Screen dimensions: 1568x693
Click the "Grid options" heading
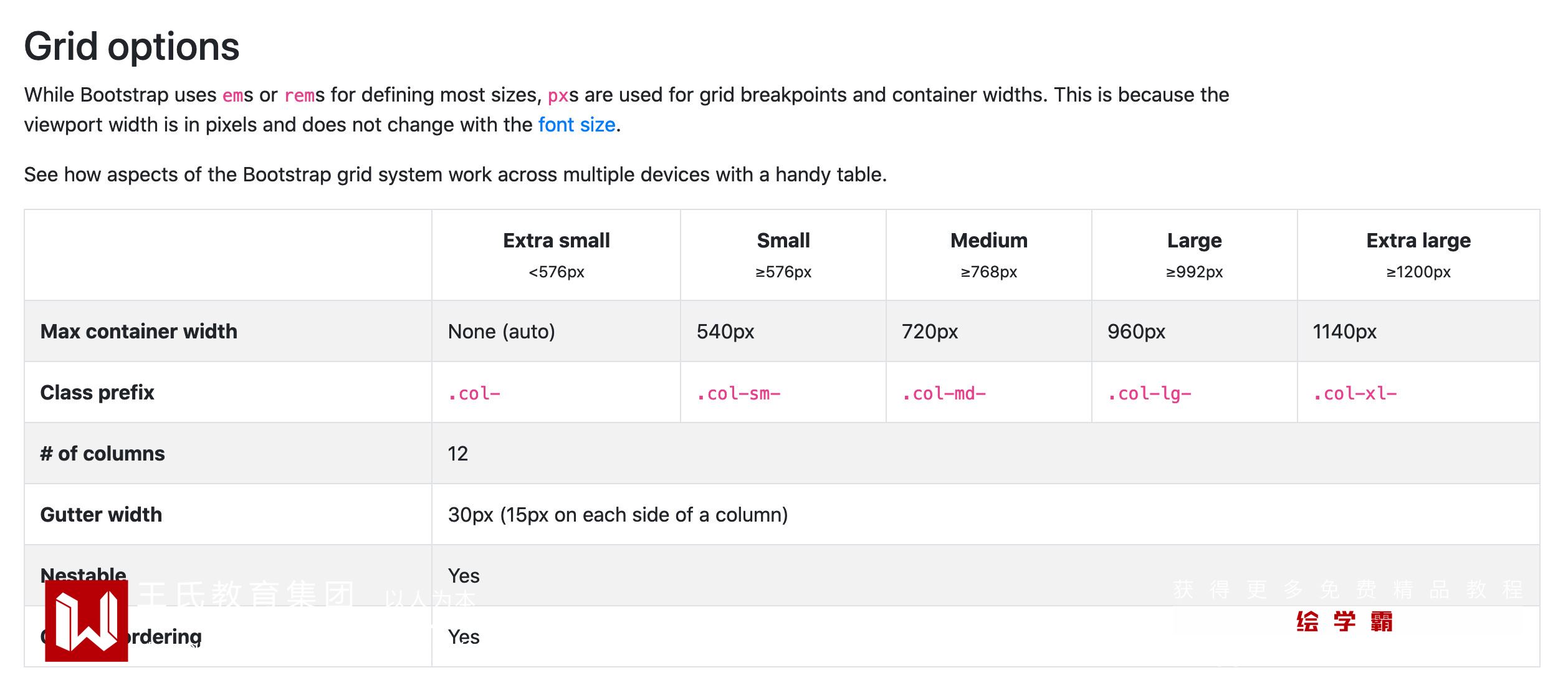click(x=131, y=47)
